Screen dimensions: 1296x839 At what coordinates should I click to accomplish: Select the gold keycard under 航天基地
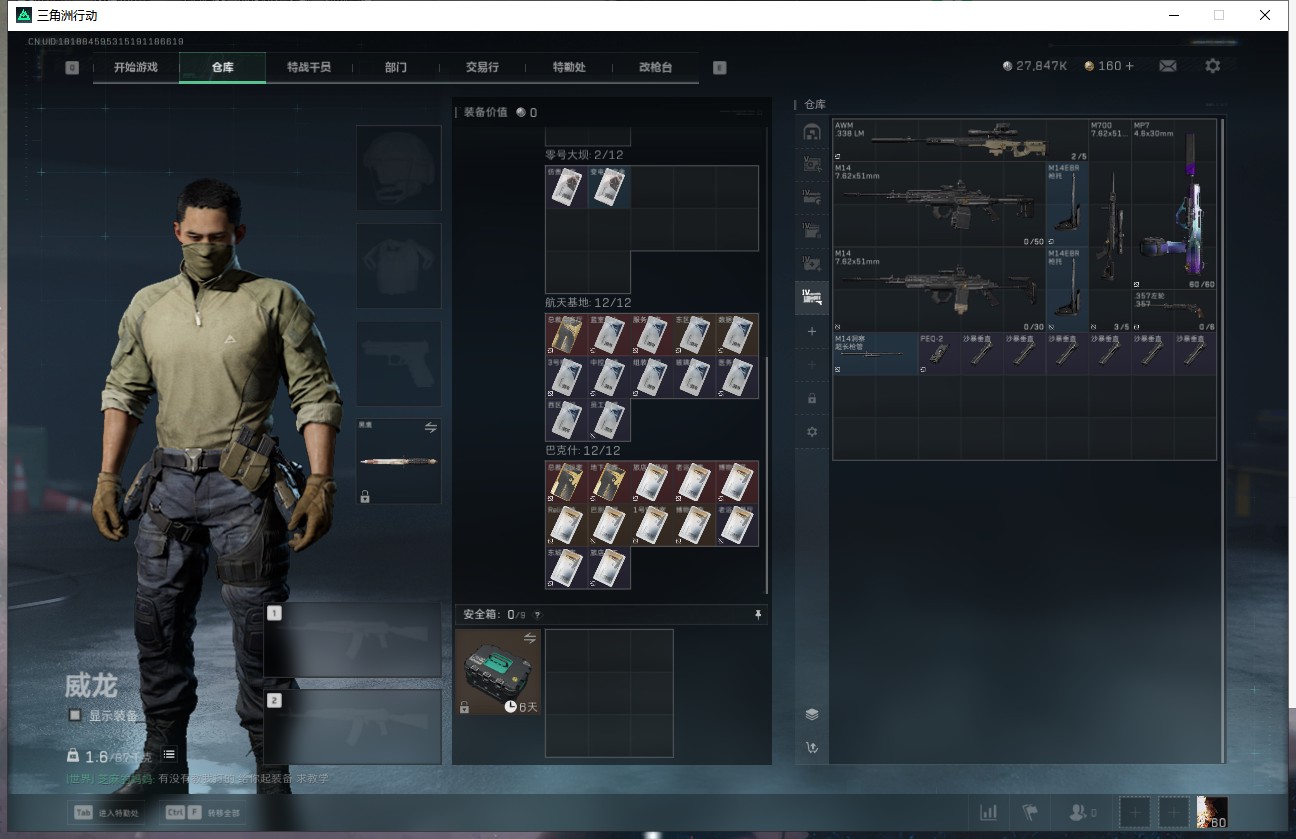(566, 335)
